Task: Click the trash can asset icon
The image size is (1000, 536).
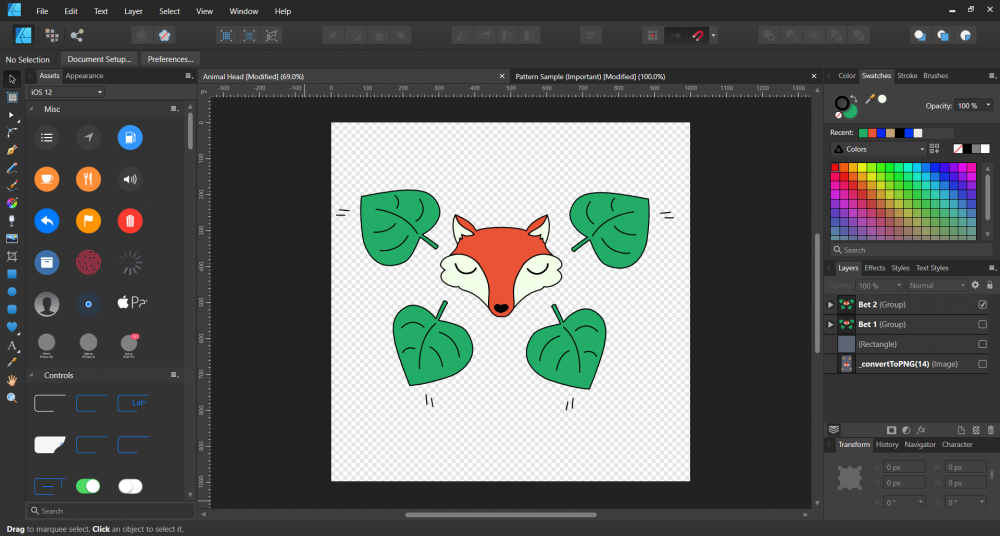Action: 130,220
